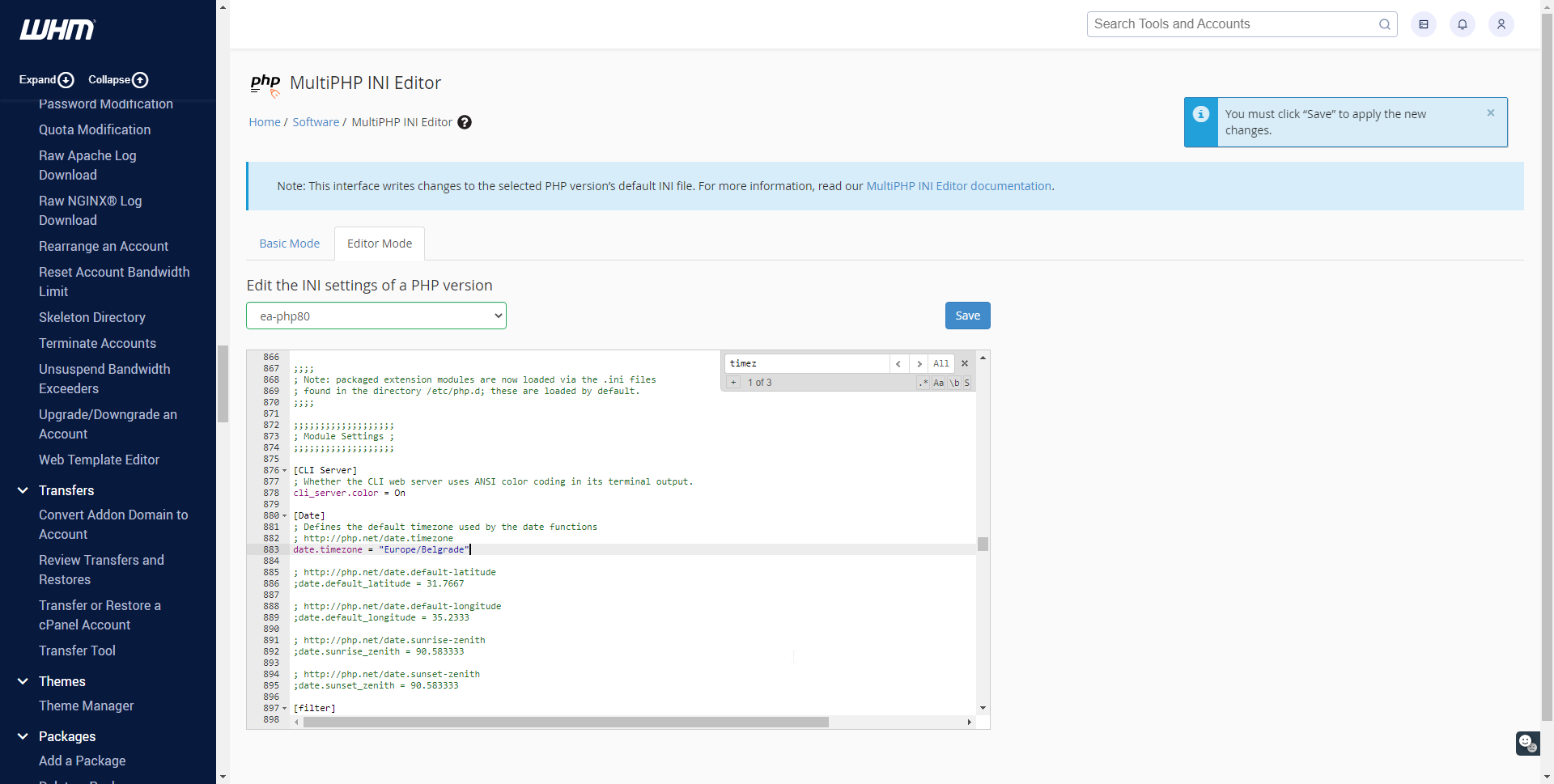The image size is (1554, 784).
Task: Click the editor search field containing timez
Action: [807, 364]
